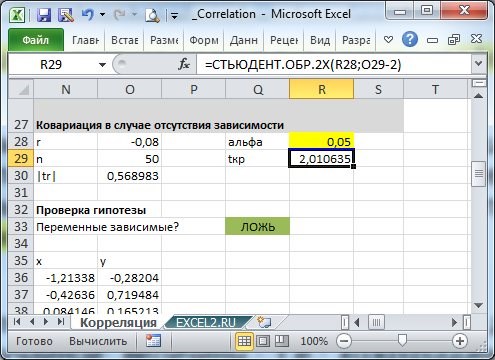Insert a new worksheet via tab icon
This screenshot has height=360, width=495.
[264, 322]
